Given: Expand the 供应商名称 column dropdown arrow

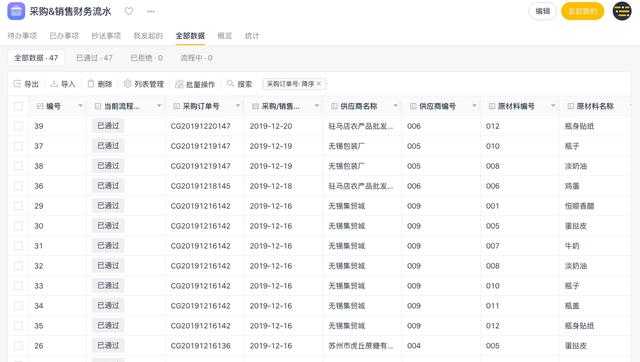Looking at the screenshot, I should pyautogui.click(x=395, y=106).
